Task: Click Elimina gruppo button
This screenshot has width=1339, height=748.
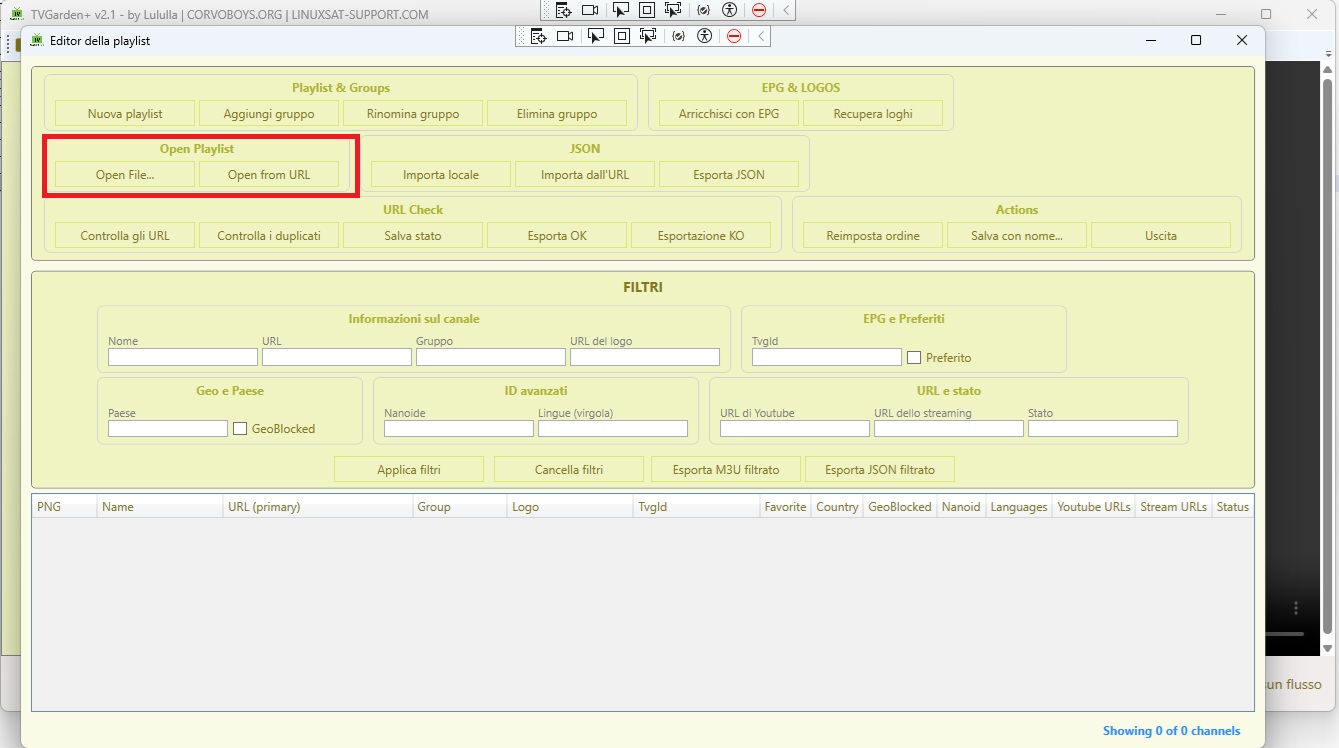Action: coord(557,113)
